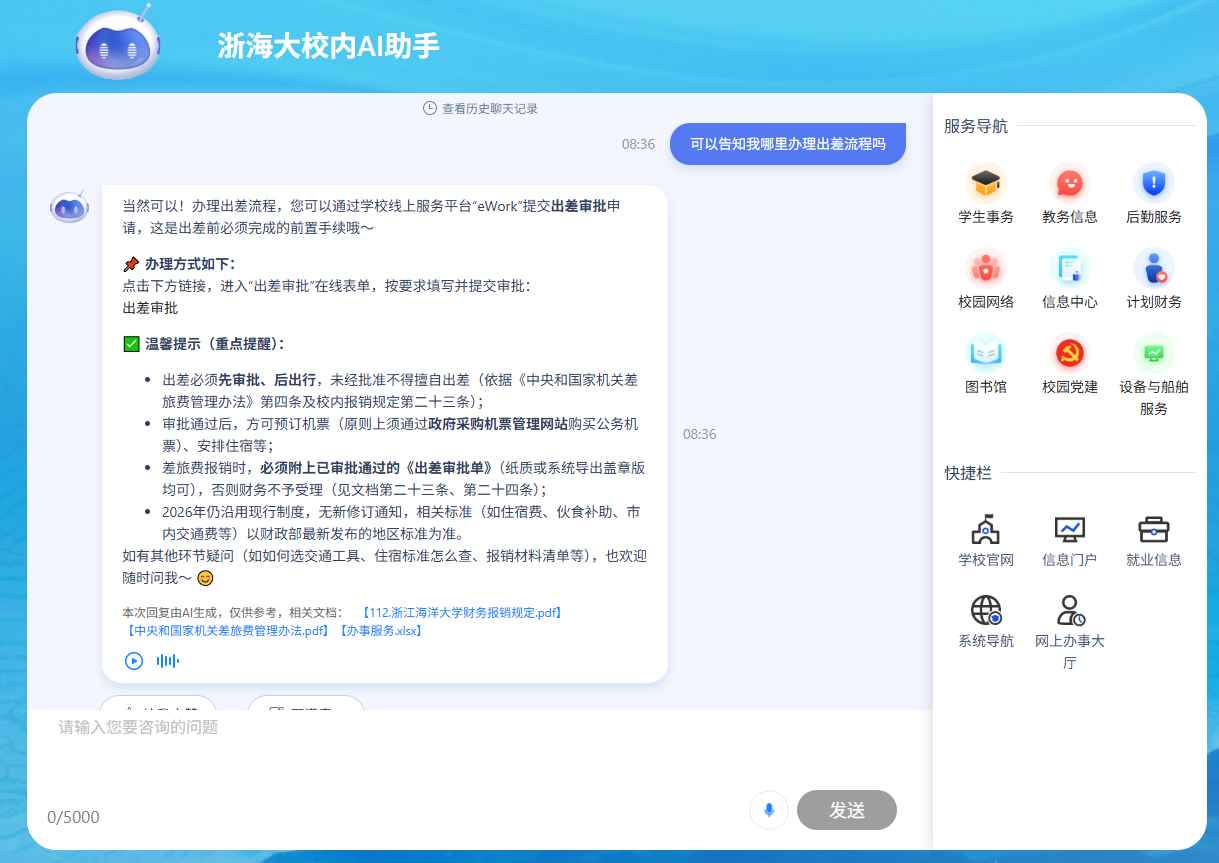Image resolution: width=1219 pixels, height=863 pixels.
Task: Click the assistant avatar beside the reply
Action: pyautogui.click(x=69, y=207)
